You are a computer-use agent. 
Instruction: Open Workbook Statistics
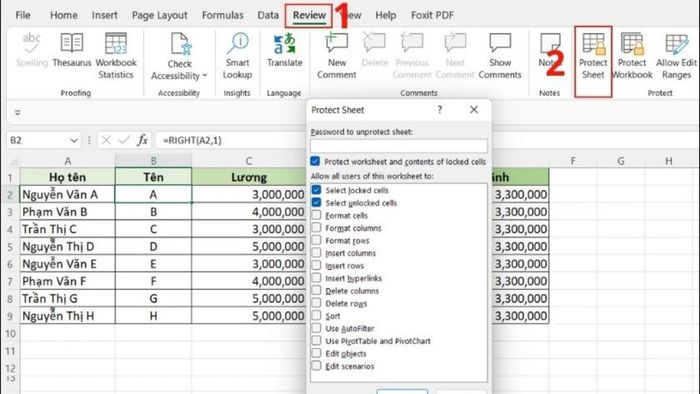116,56
